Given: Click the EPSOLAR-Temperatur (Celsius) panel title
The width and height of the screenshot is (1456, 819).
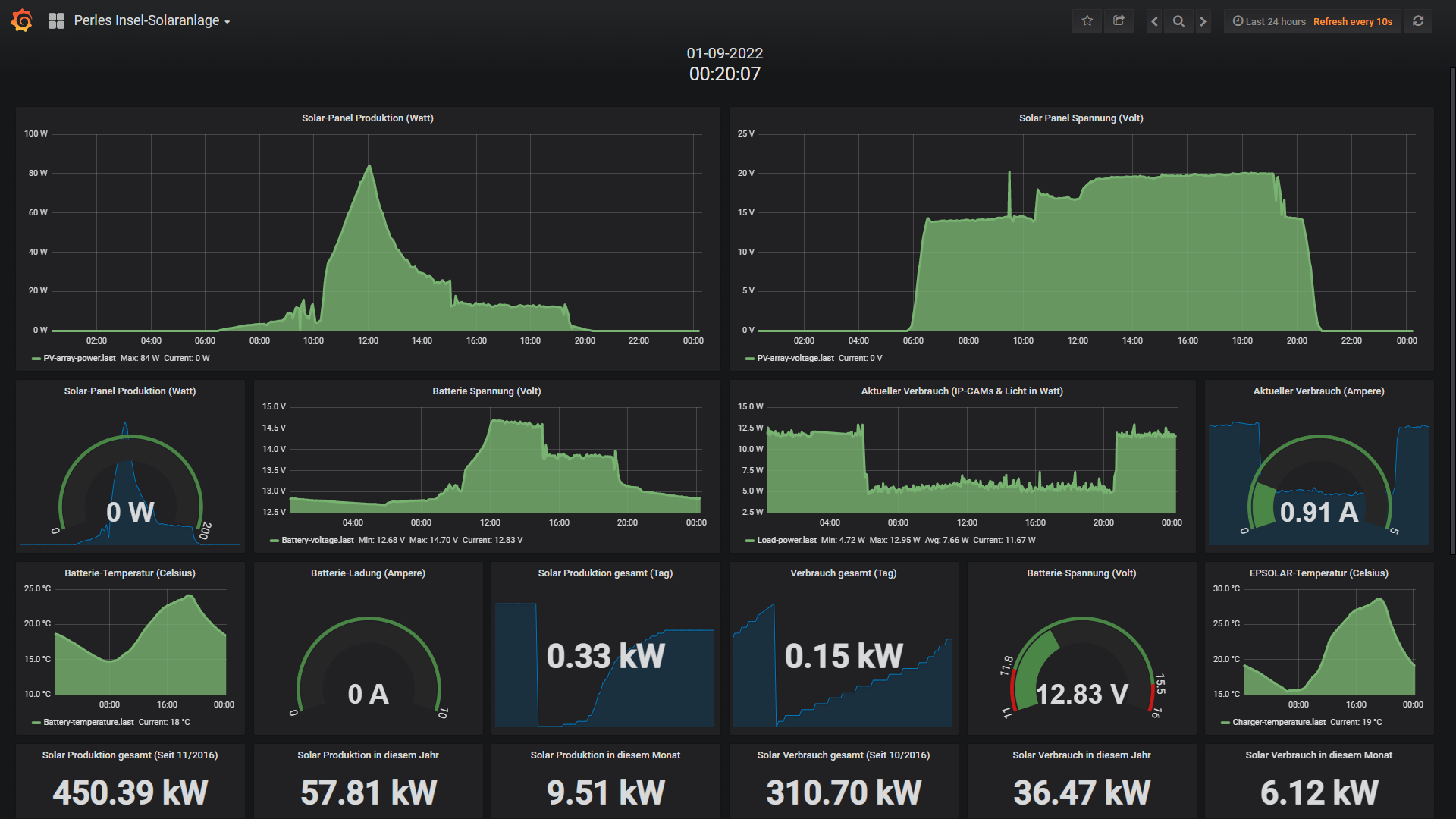Looking at the screenshot, I should [1318, 573].
